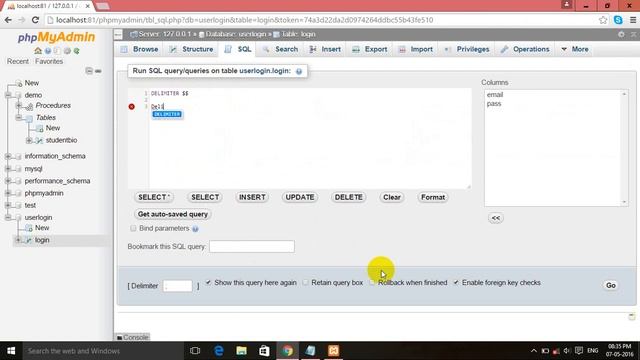640x360 pixels.
Task: Expand the phpmyadmin database node
Action: [8, 193]
